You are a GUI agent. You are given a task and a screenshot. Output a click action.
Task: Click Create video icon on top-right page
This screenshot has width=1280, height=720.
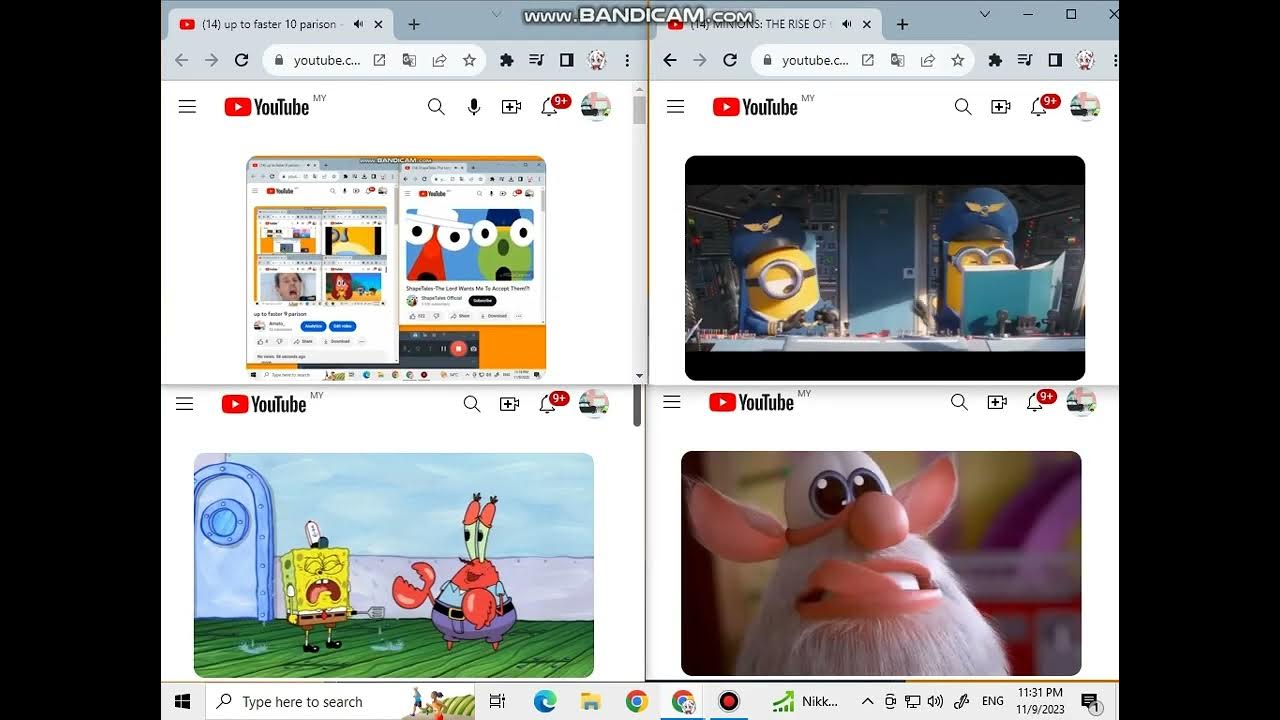pos(1000,107)
